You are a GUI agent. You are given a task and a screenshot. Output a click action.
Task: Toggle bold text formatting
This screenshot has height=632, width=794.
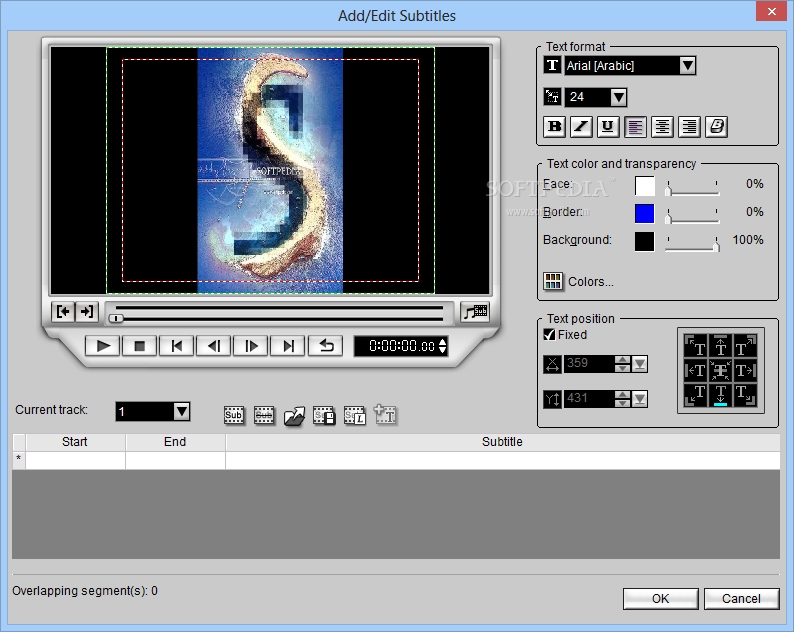(554, 127)
